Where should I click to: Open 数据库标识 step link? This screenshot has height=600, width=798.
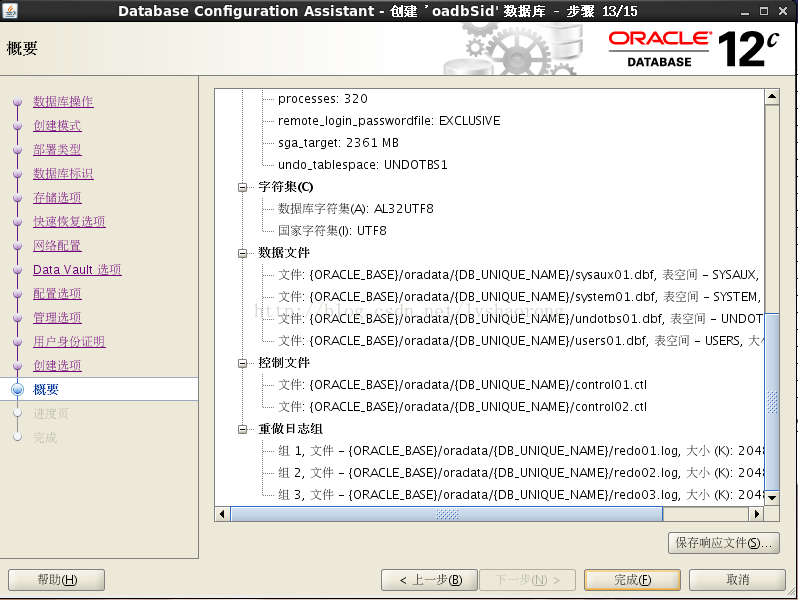63,174
